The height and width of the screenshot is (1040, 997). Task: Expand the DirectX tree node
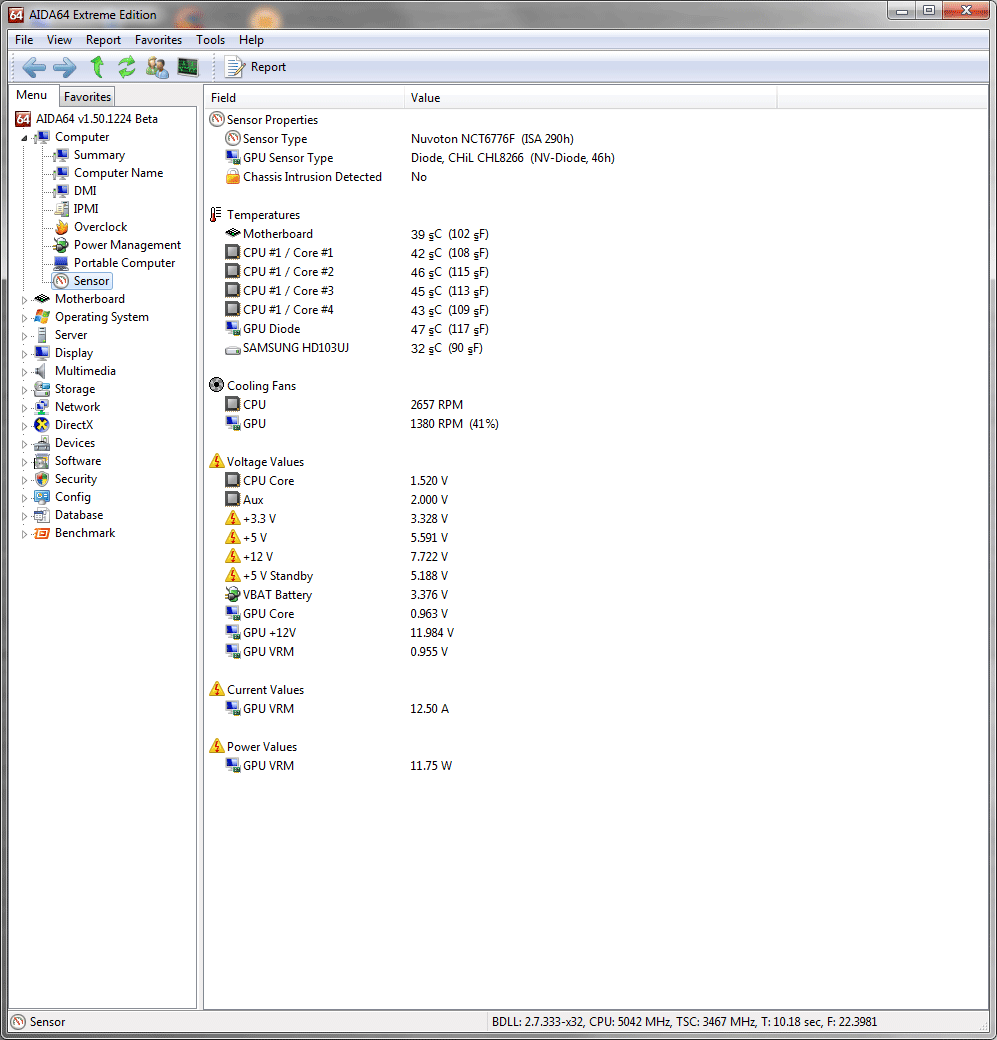tap(25, 426)
